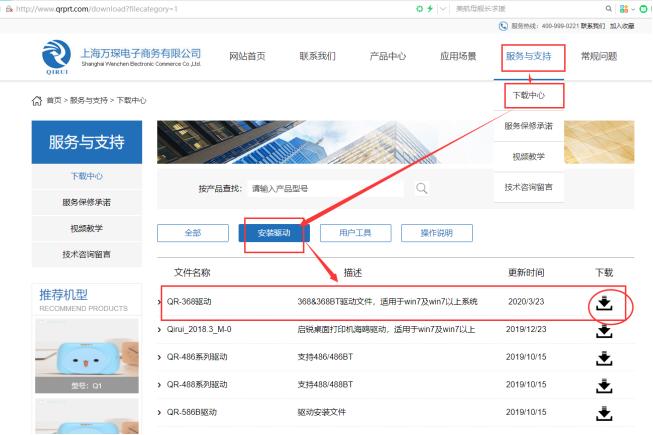The height and width of the screenshot is (435, 653).
Task: Select 服务保修承诺 in the dropdown menu
Action: point(529,126)
